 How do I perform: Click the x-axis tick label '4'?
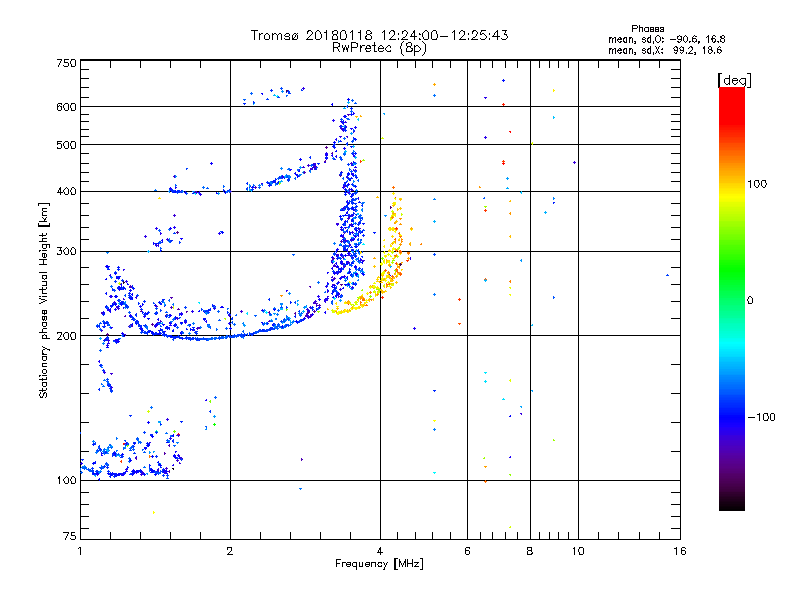[380, 551]
